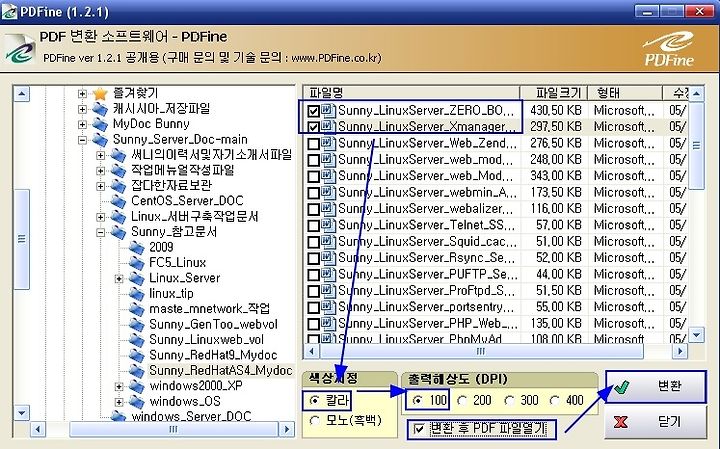720x449 pixels.
Task: Select the 칼라 color radio button
Action: pyautogui.click(x=315, y=401)
